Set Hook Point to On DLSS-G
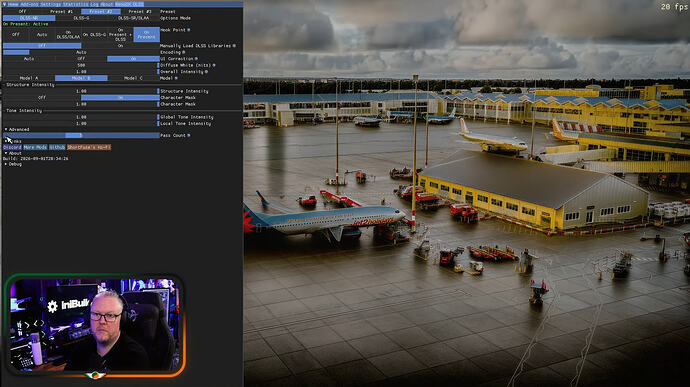This screenshot has height=387, width=690. [x=94, y=34]
